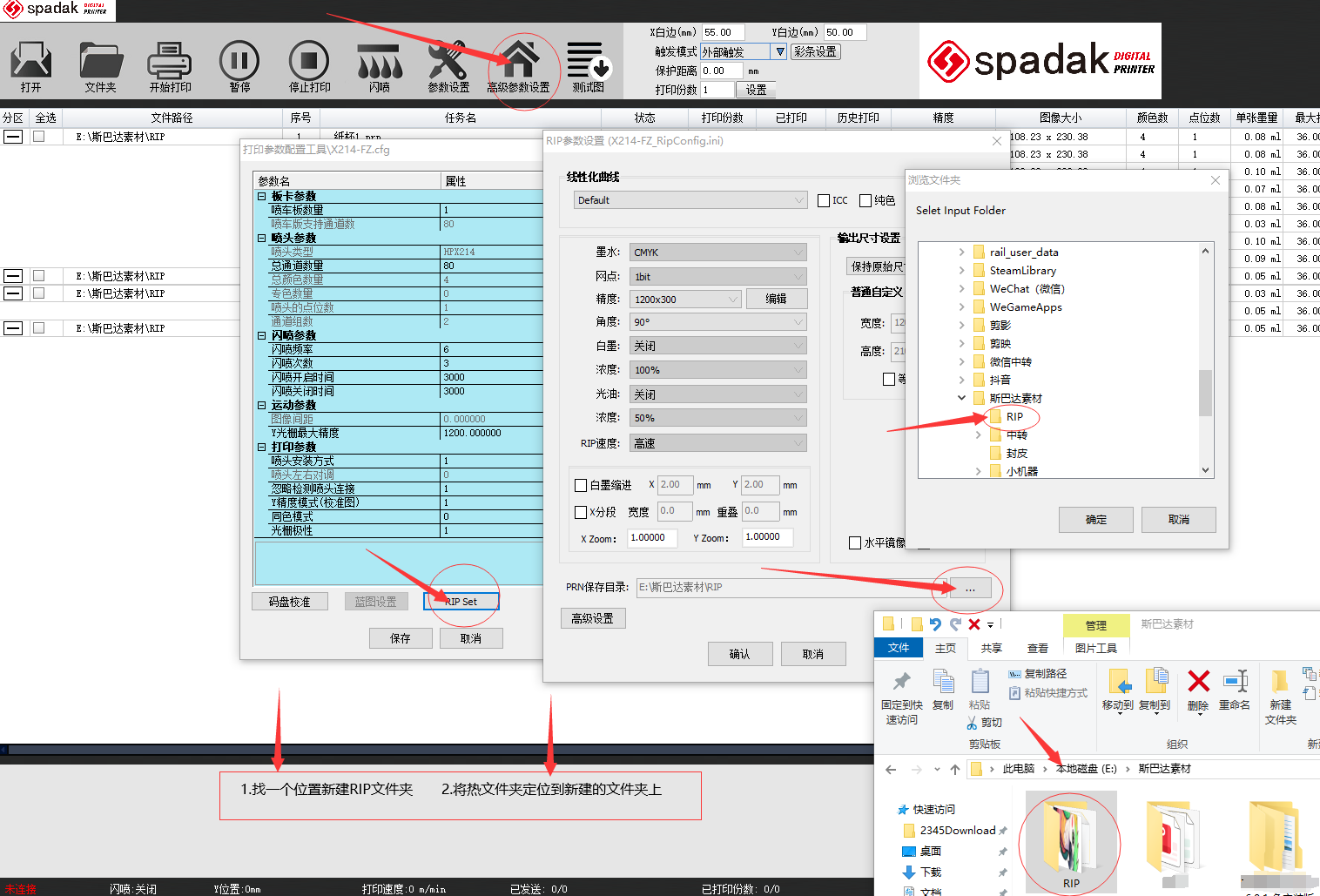The height and width of the screenshot is (896, 1320).
Task: Switch to Explorer 文件 tab
Action: (x=899, y=648)
